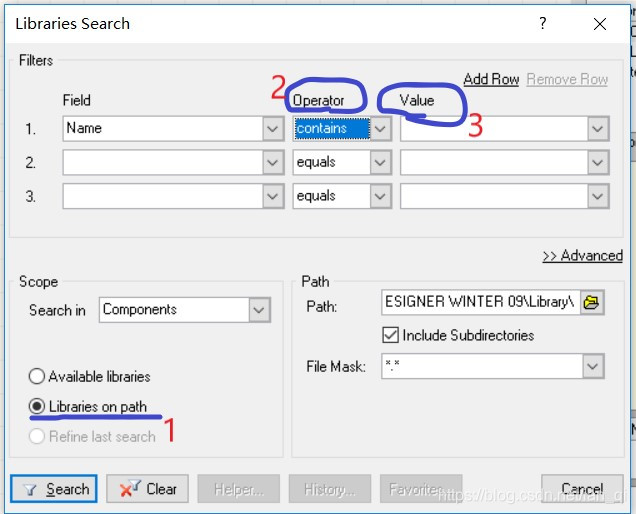Open the Advanced filter options link
This screenshot has height=514, width=636.
point(582,256)
